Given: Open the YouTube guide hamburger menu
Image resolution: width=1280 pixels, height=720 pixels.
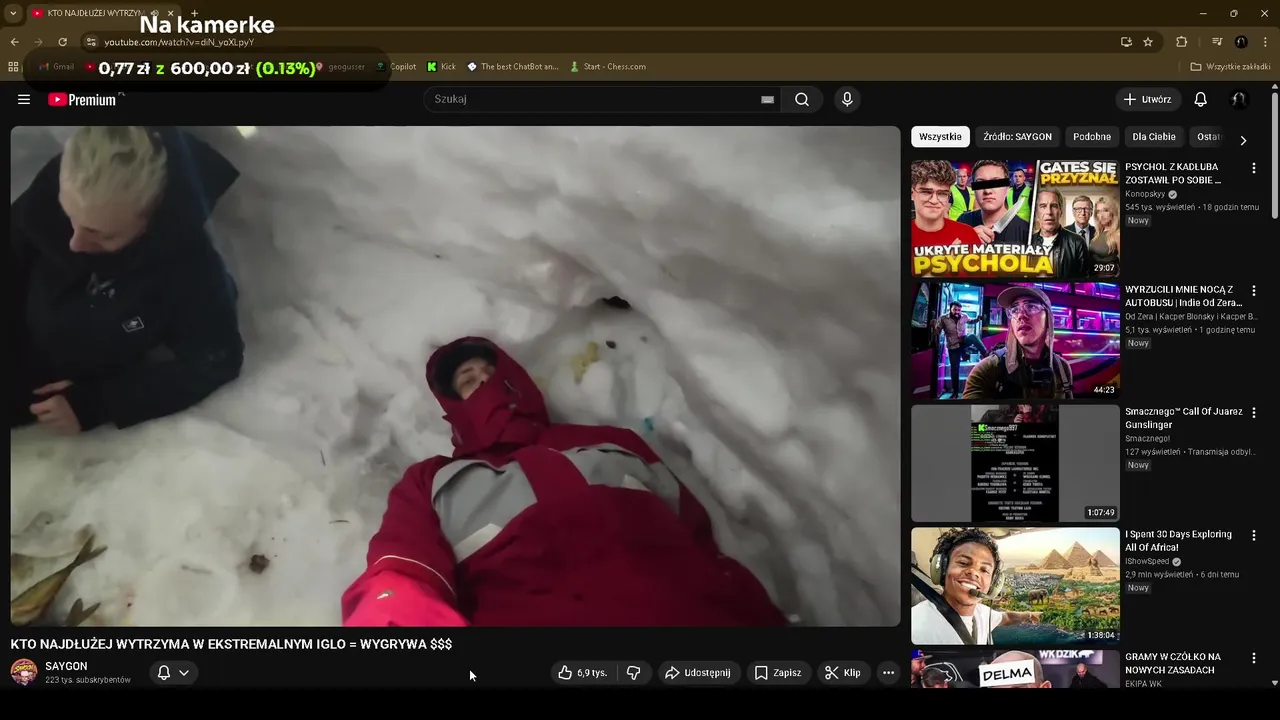Looking at the screenshot, I should pos(24,99).
